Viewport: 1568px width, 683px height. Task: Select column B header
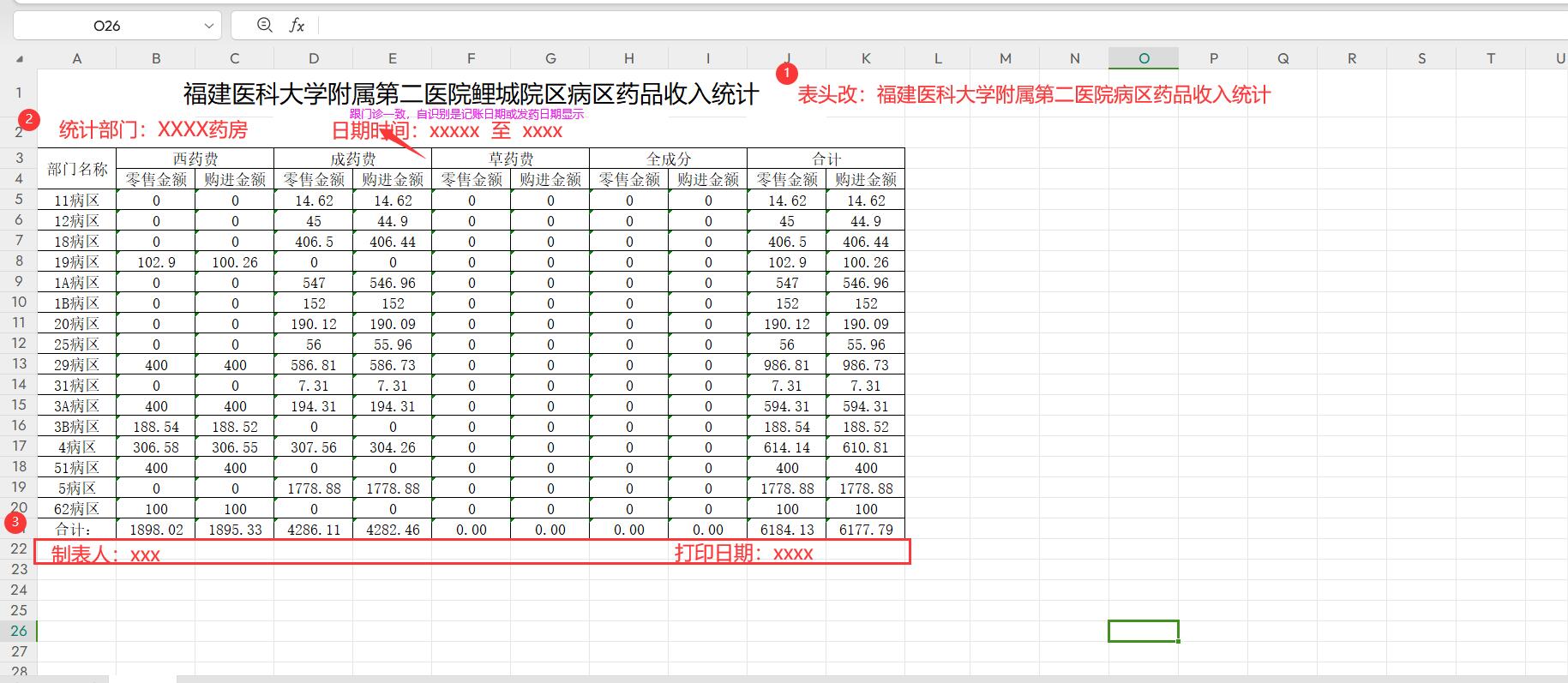tap(156, 58)
